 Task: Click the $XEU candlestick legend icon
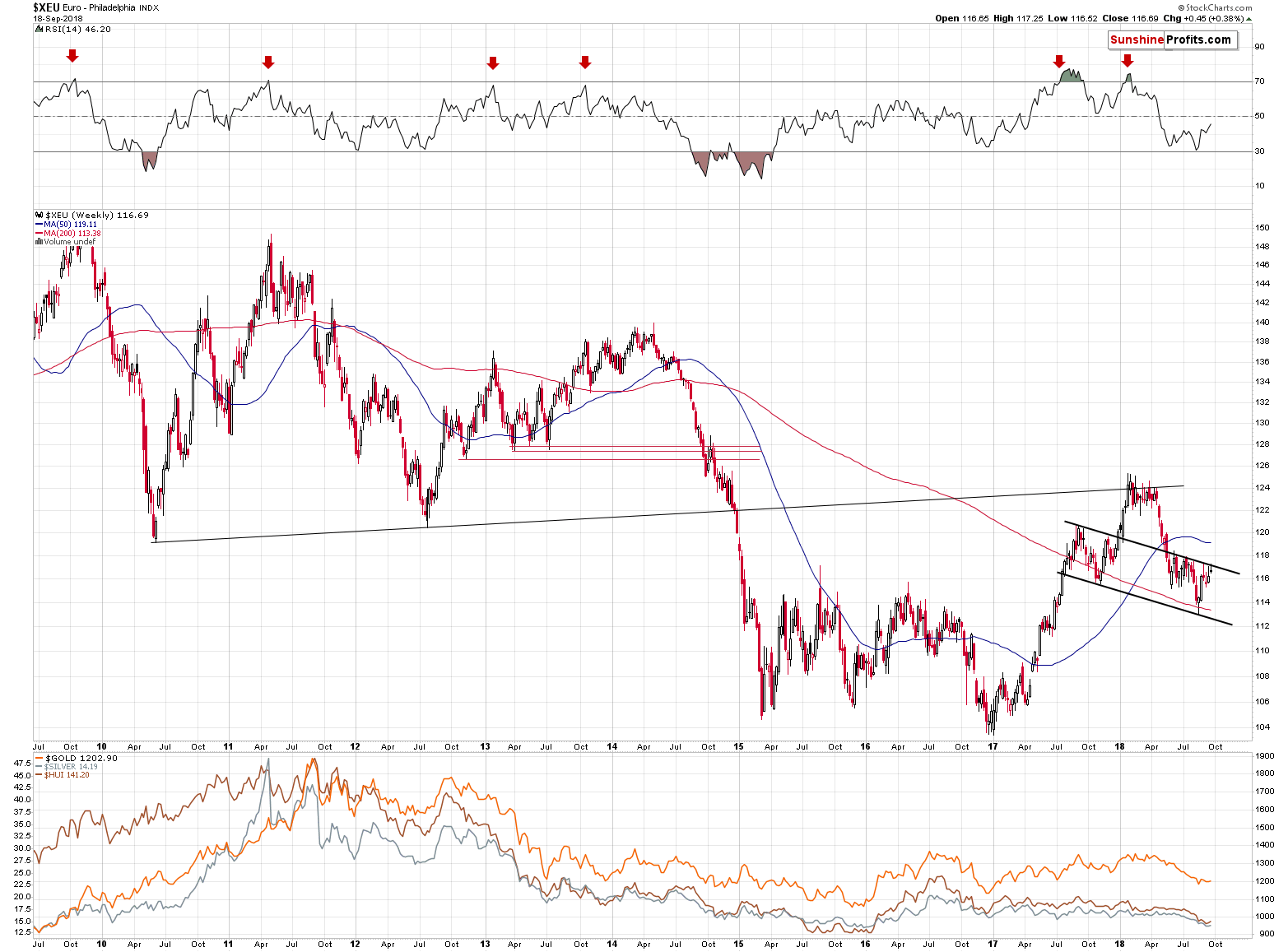pyautogui.click(x=39, y=215)
